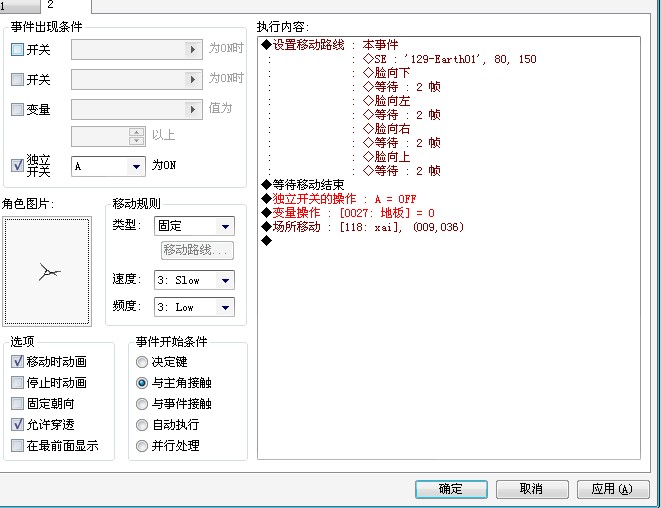This screenshot has height=508, width=661.
Task: Click the variable name field
Action: point(129,110)
